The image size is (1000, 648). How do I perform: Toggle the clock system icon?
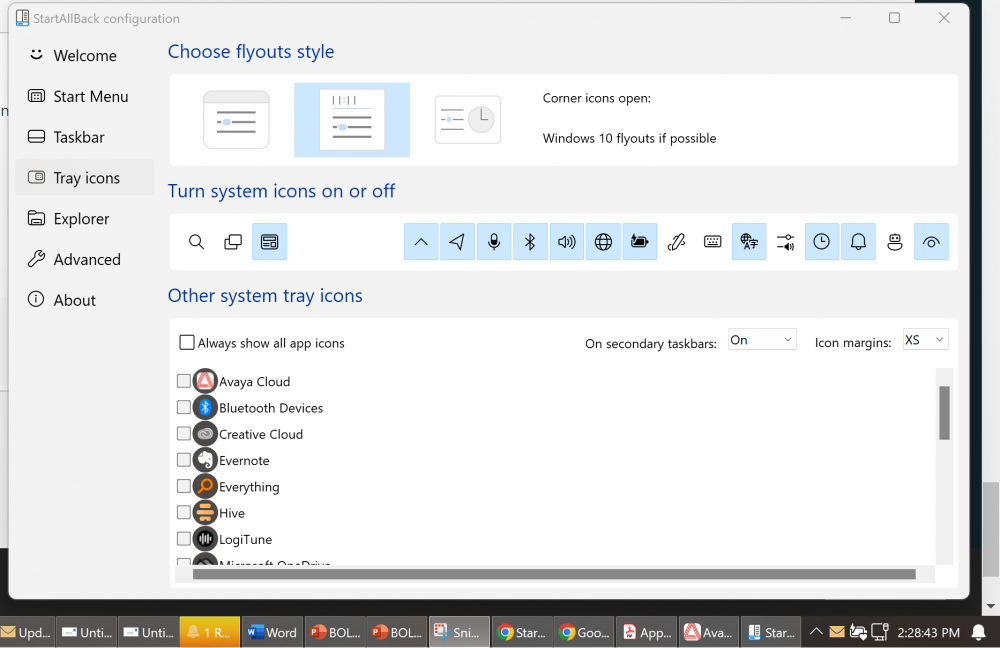tap(821, 242)
